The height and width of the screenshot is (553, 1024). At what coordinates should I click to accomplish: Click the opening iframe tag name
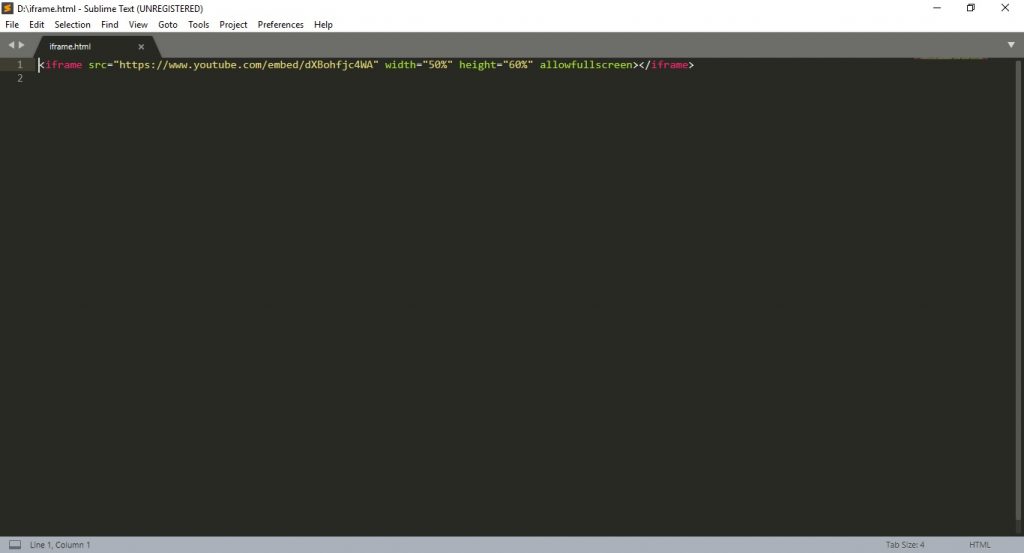(63, 65)
